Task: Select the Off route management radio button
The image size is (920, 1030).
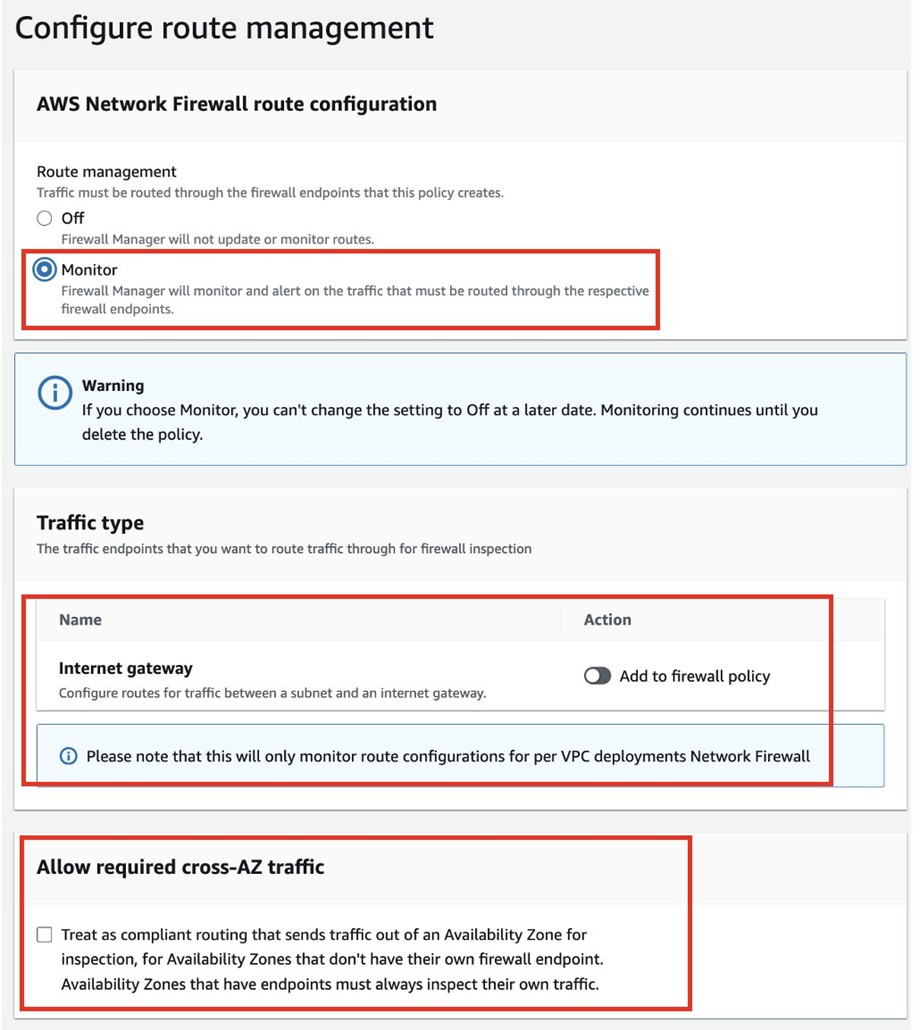Action: (44, 218)
